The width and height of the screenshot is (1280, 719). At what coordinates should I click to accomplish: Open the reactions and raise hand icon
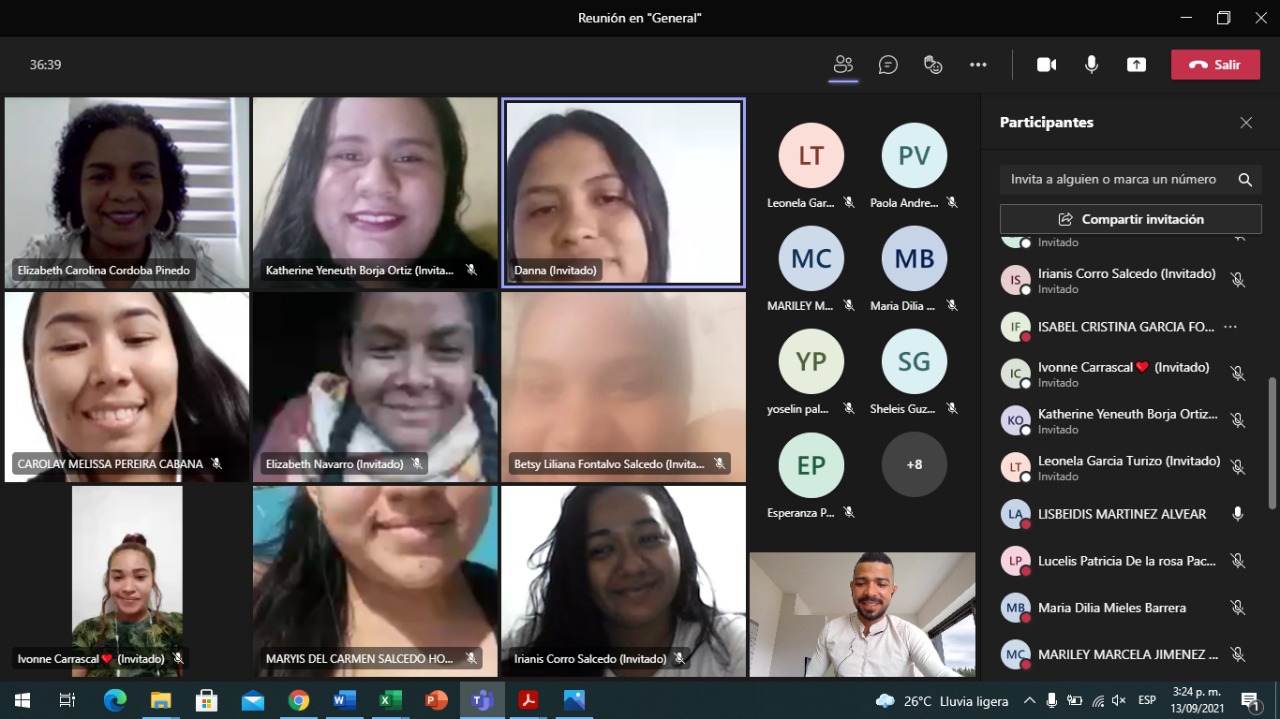click(933, 65)
